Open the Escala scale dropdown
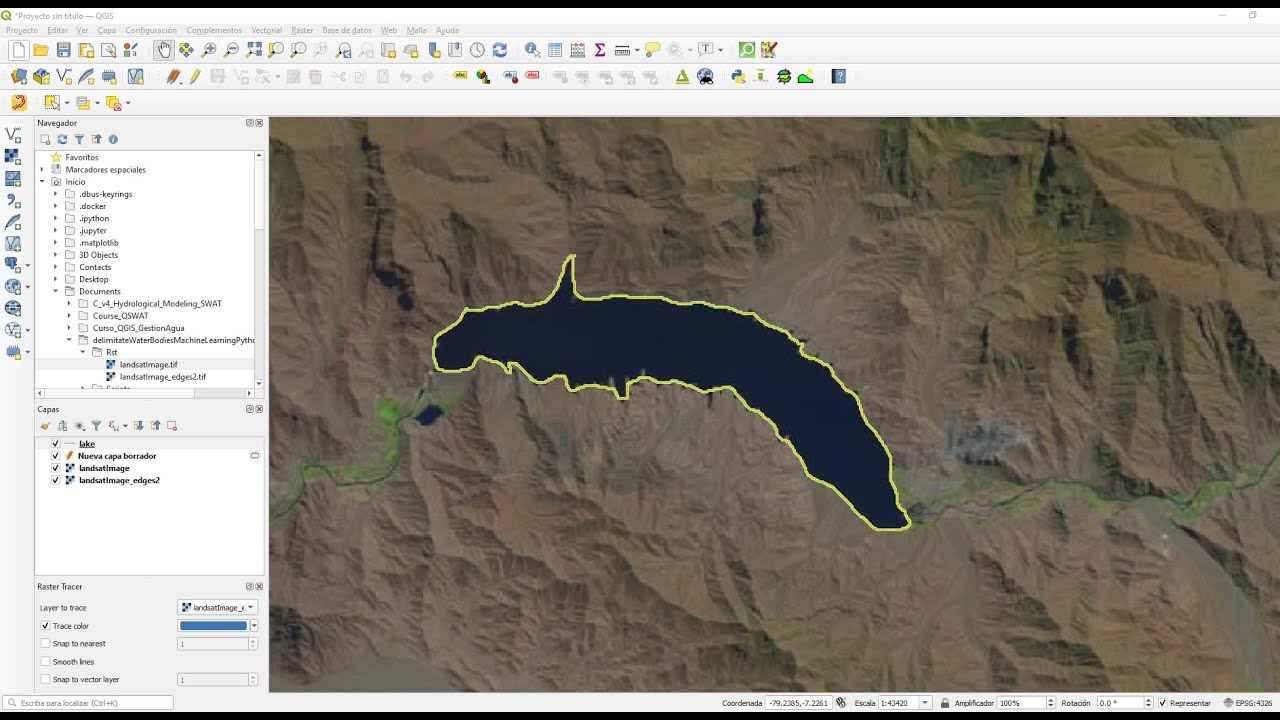1280x720 pixels. (925, 703)
